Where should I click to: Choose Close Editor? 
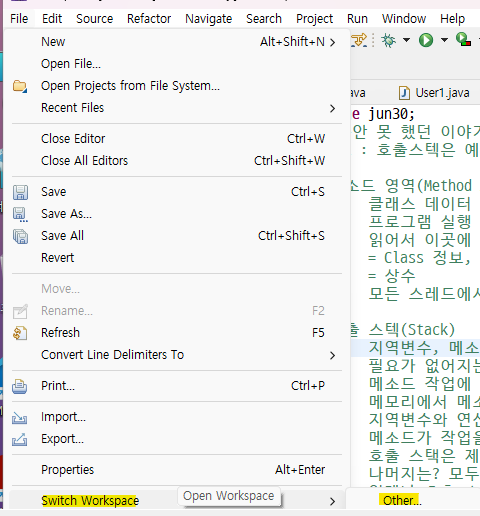[x=177, y=139]
